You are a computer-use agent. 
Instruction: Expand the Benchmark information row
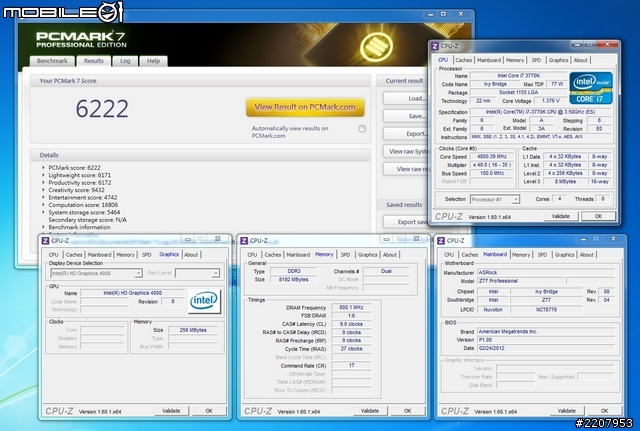point(43,227)
